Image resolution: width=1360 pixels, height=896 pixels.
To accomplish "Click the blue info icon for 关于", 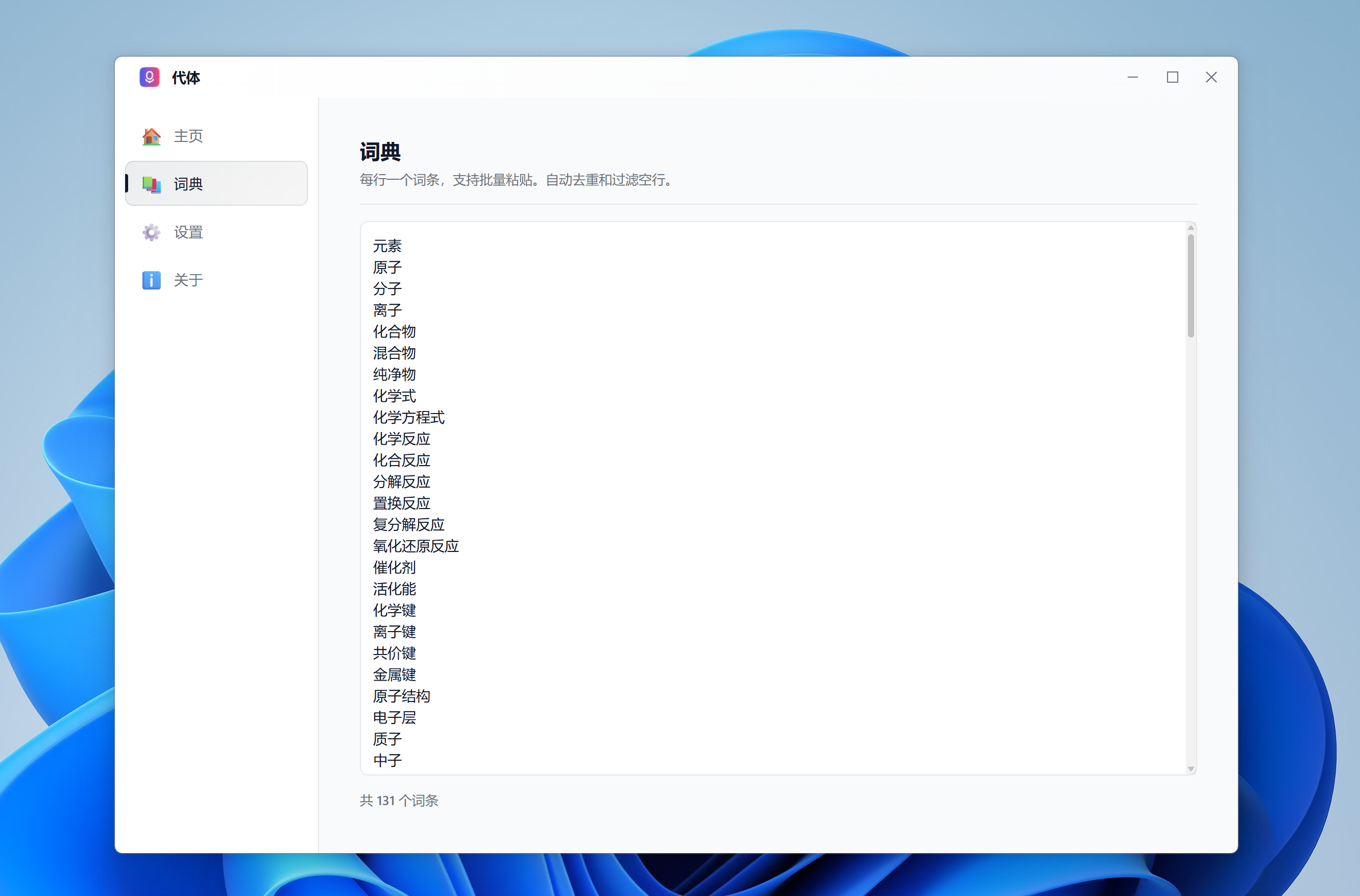I will tap(152, 280).
